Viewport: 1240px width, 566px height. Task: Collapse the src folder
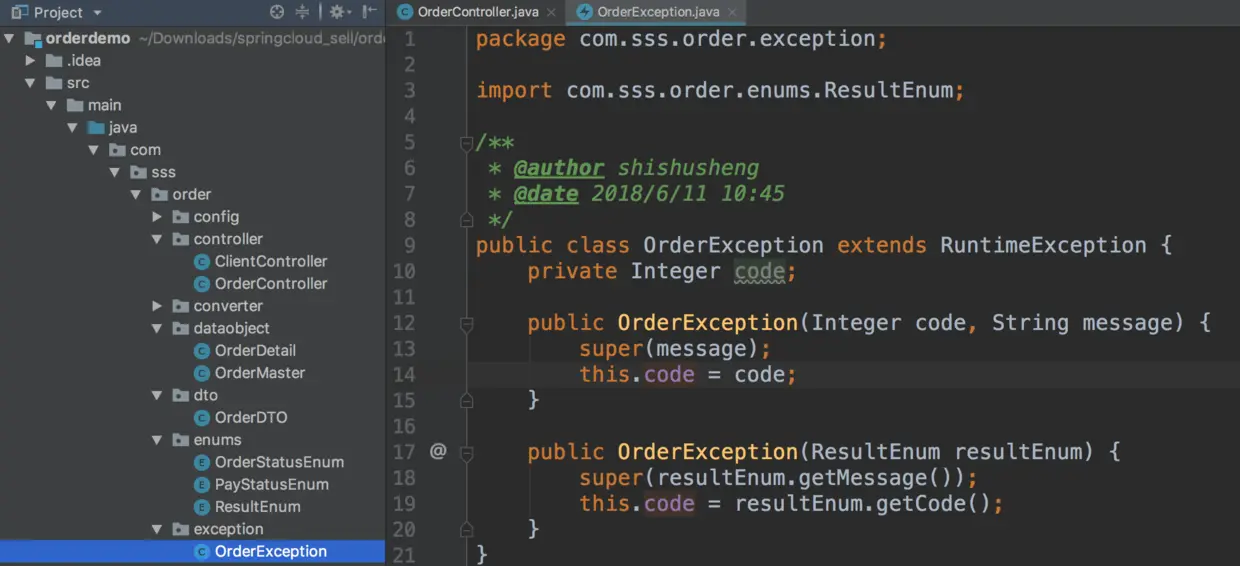click(31, 83)
